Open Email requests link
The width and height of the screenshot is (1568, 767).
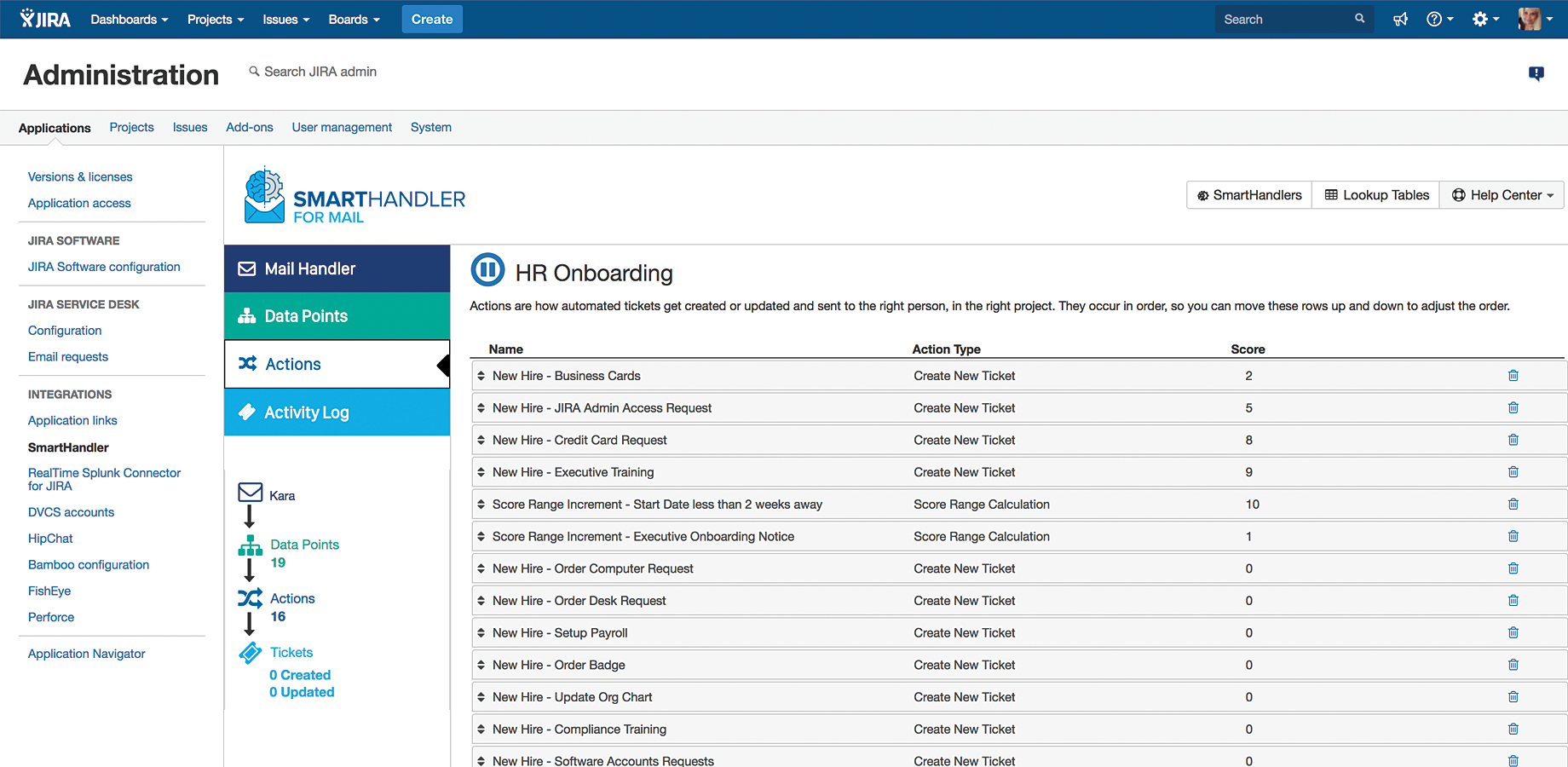pos(68,357)
